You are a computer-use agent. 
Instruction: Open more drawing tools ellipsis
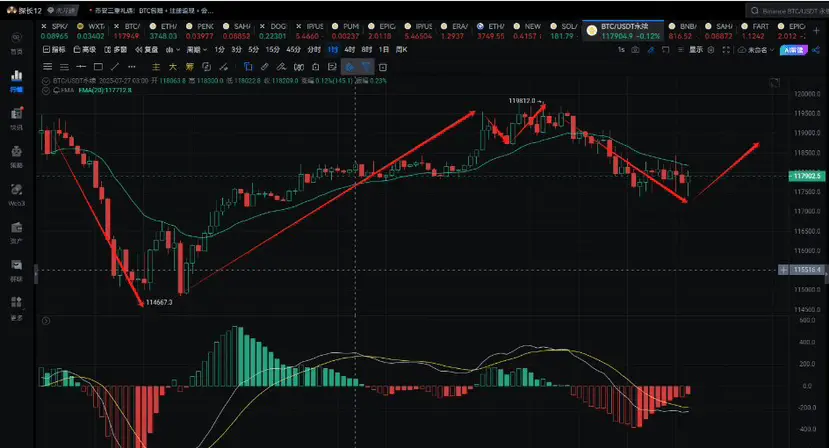132,67
